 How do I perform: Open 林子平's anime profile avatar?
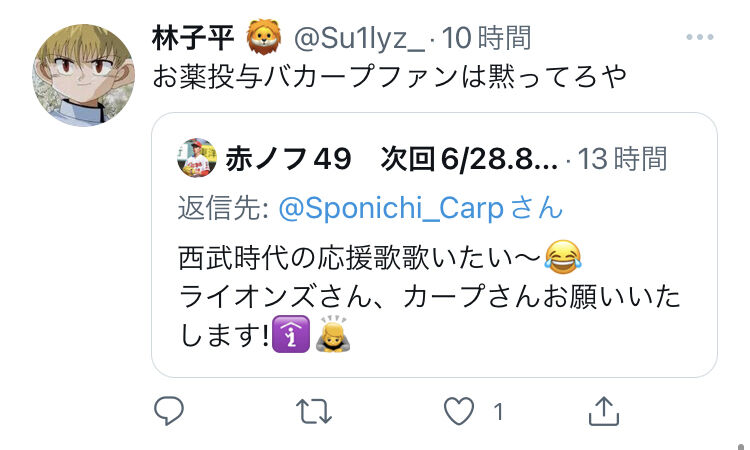point(84,76)
